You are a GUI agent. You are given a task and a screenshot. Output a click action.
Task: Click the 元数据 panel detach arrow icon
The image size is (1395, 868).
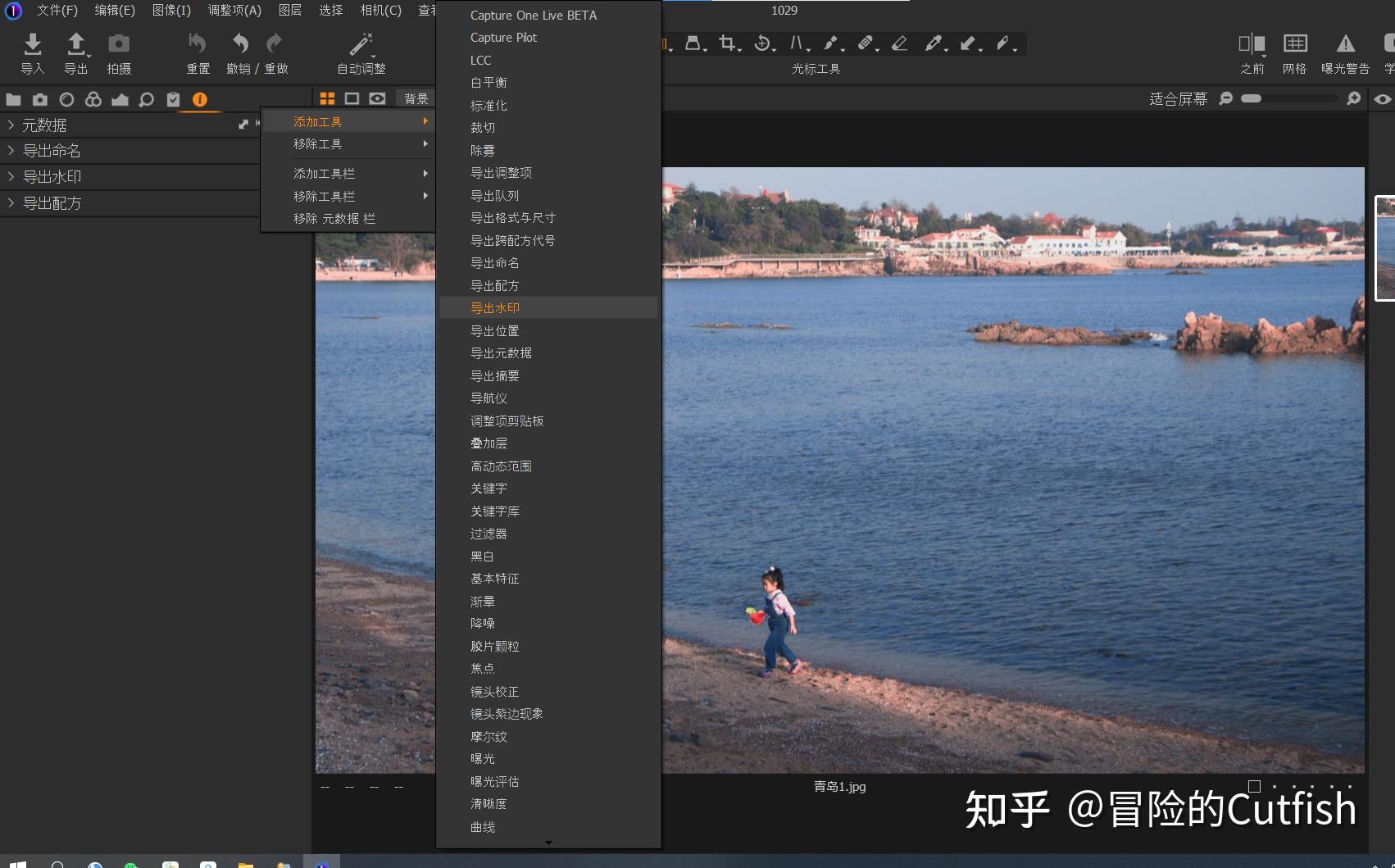[x=243, y=125]
